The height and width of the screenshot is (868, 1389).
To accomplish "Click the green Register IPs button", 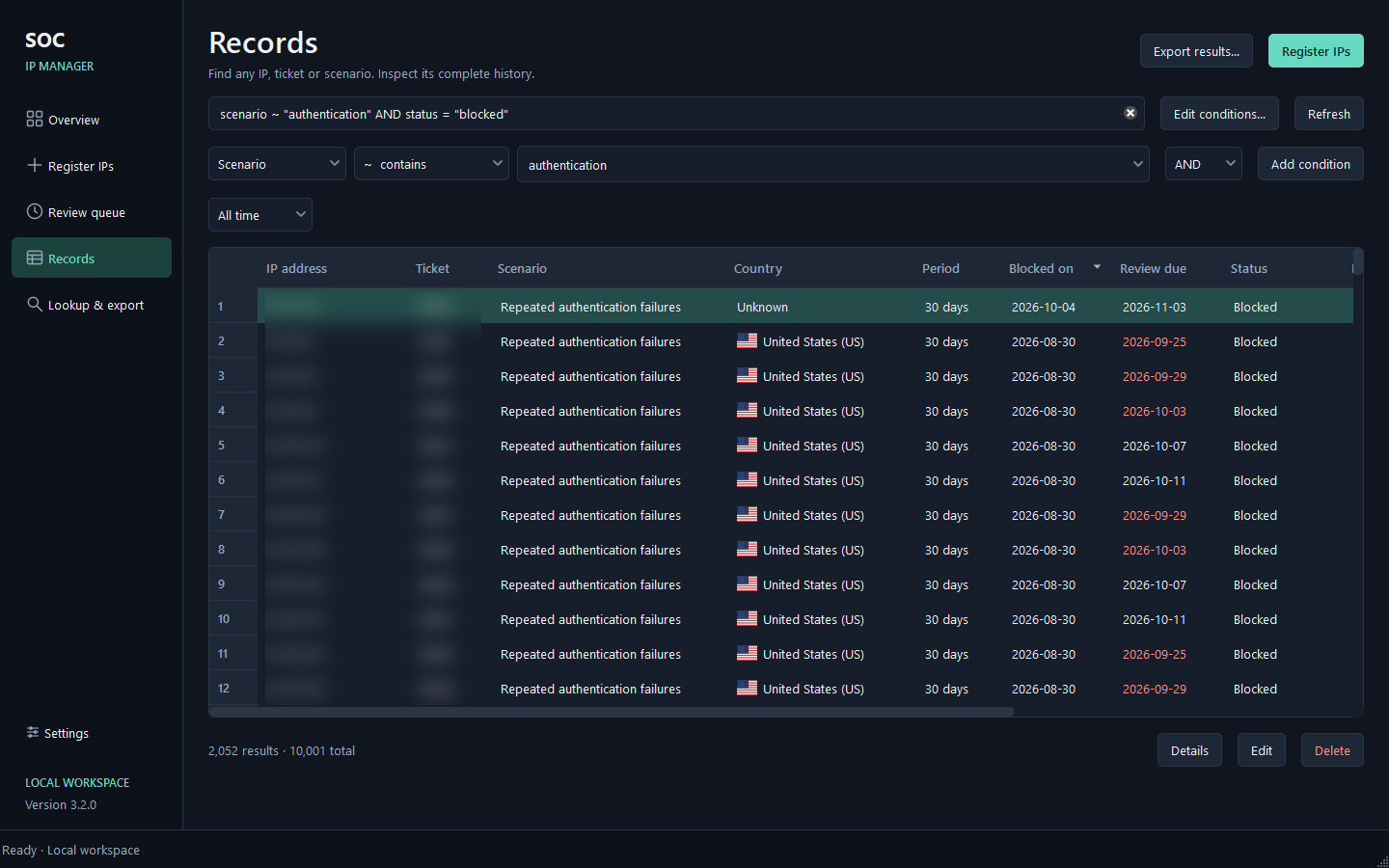I will click(x=1316, y=51).
